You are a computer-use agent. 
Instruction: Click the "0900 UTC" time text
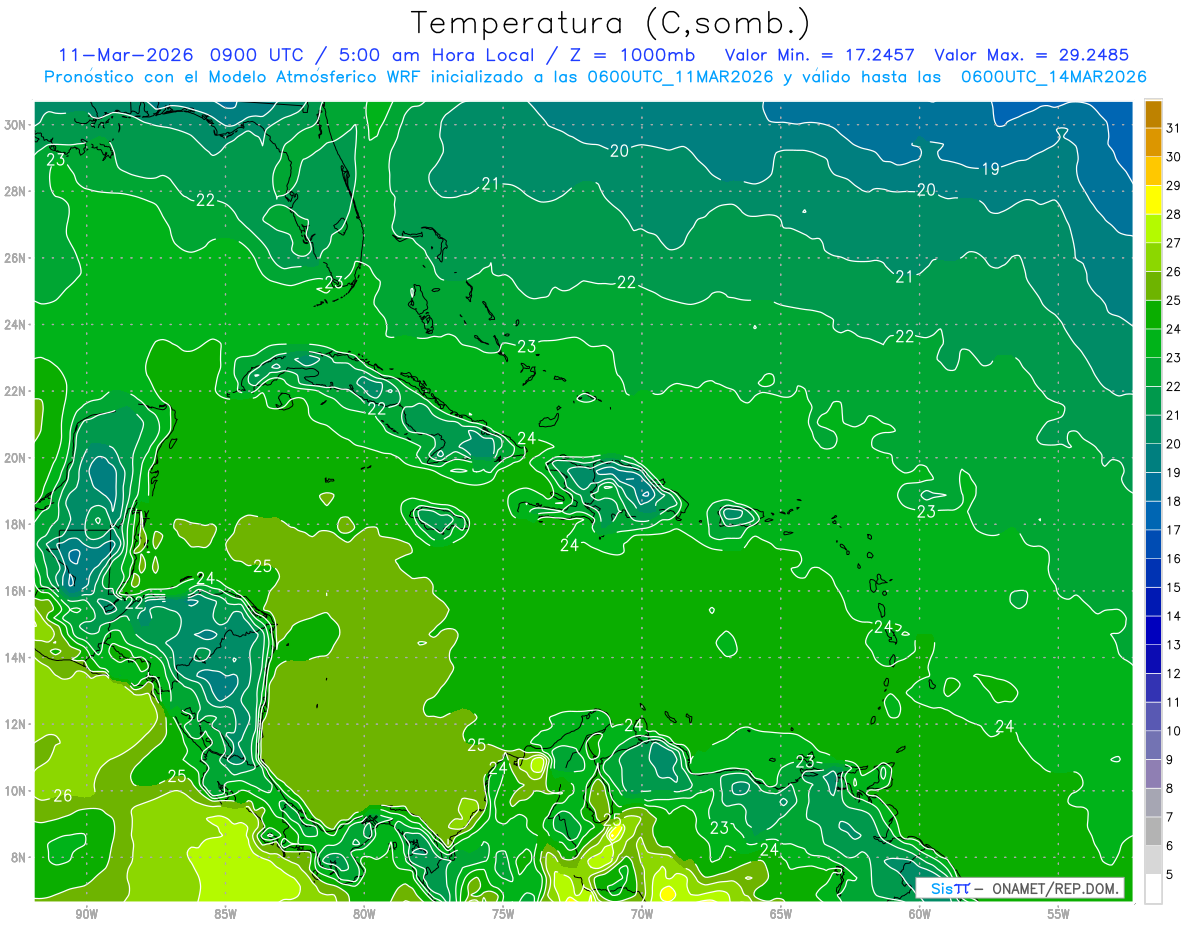(x=258, y=55)
